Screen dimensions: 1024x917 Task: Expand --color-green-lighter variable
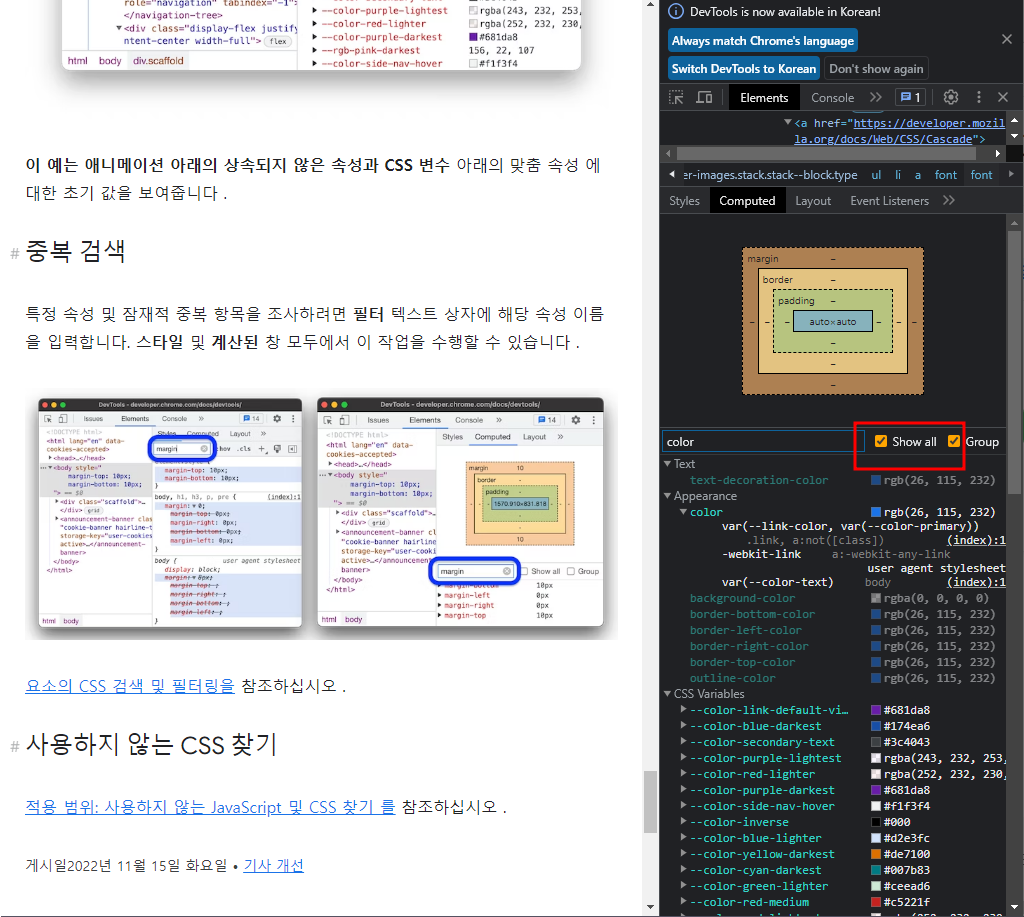683,886
